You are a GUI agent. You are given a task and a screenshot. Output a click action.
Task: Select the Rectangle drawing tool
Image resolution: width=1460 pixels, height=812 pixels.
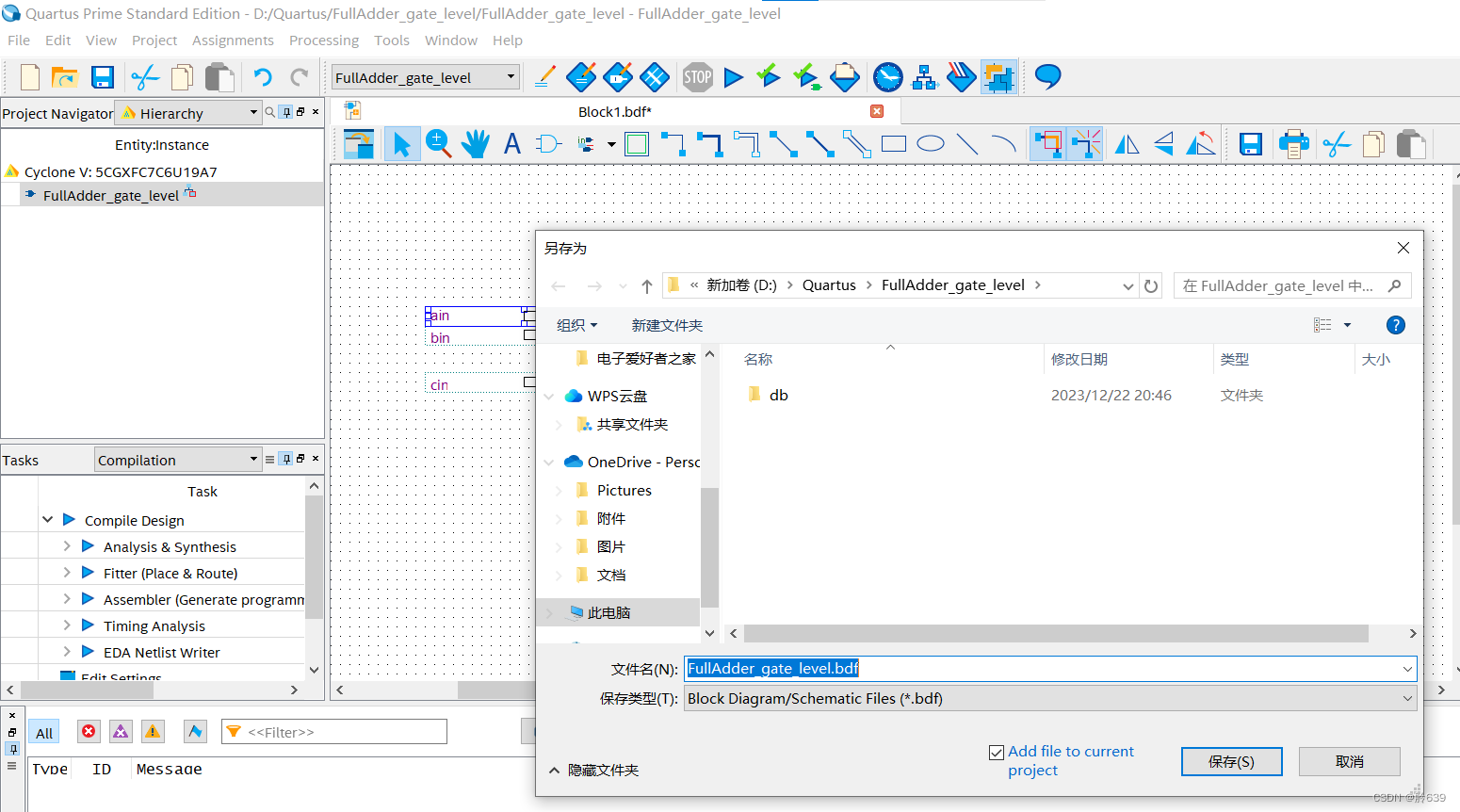(x=893, y=144)
